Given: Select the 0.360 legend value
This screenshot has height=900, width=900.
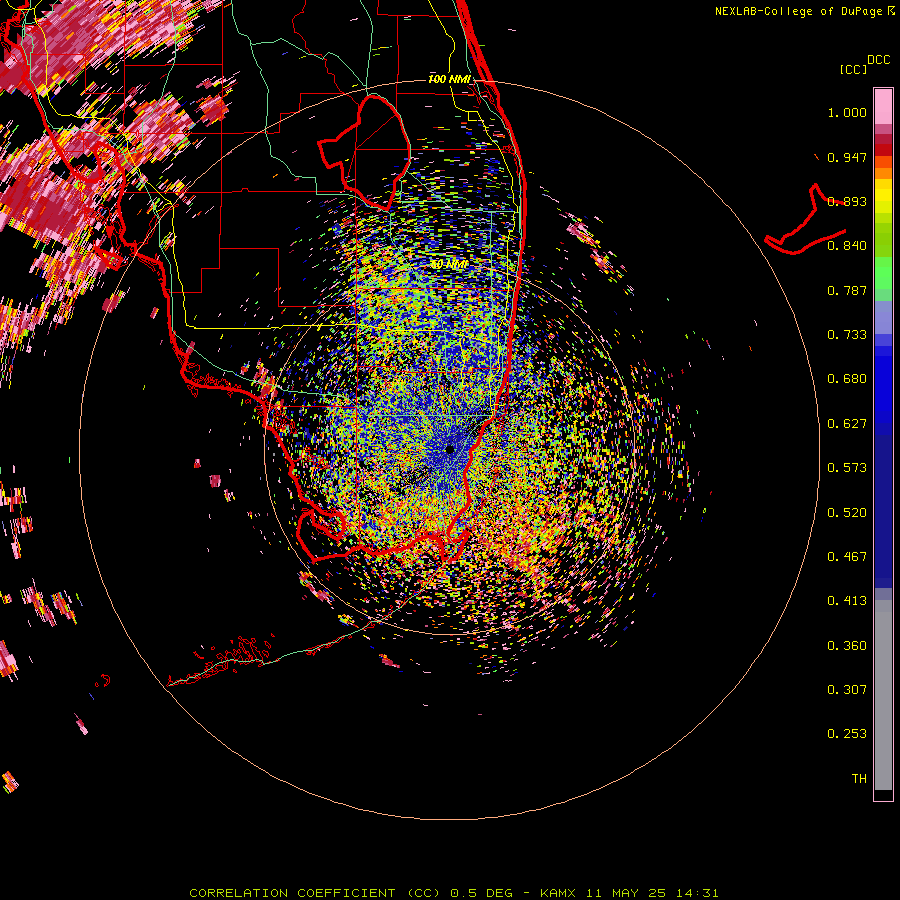Looking at the screenshot, I should (847, 646).
